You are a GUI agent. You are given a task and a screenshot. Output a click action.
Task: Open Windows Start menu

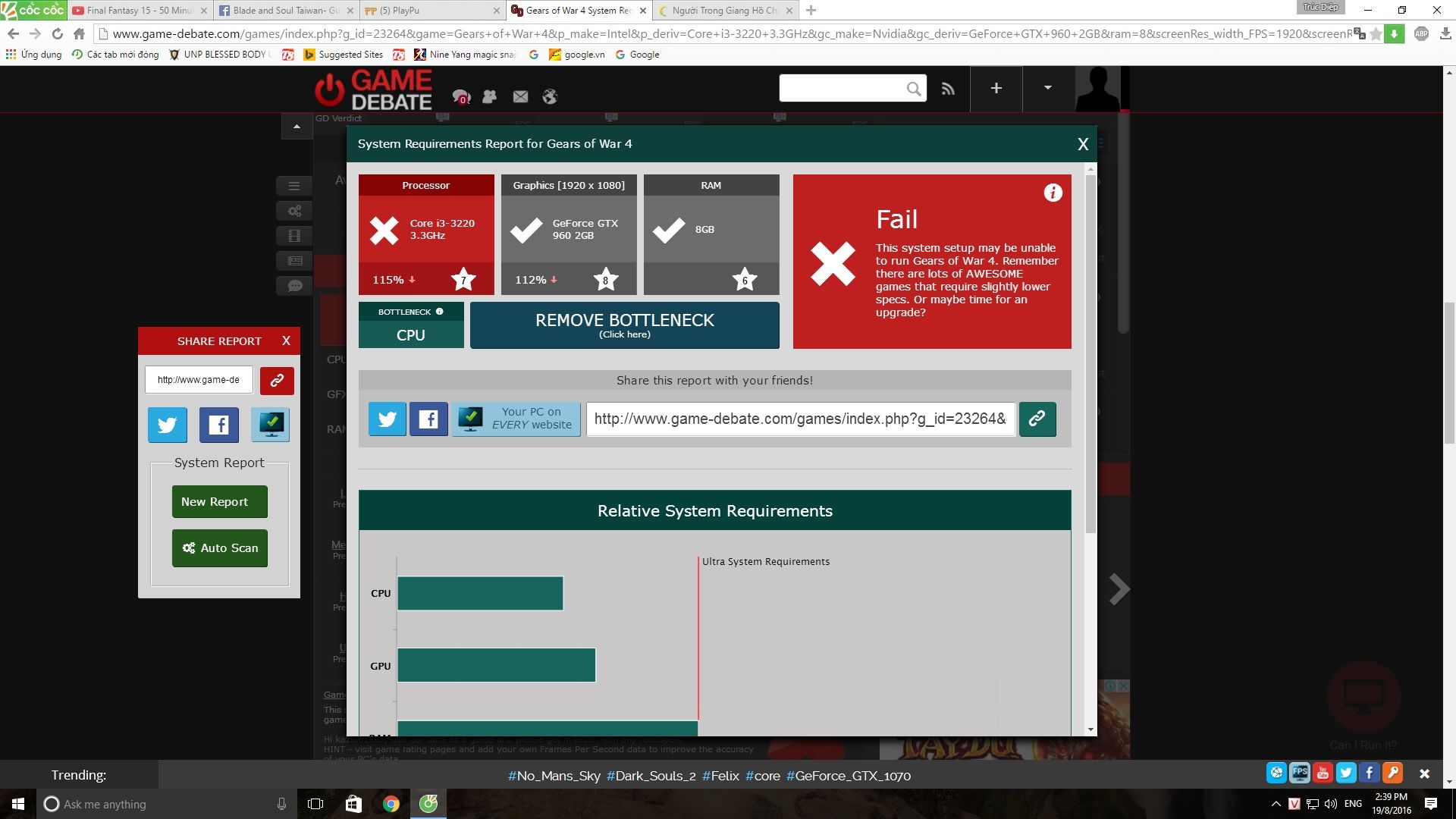coord(18,804)
